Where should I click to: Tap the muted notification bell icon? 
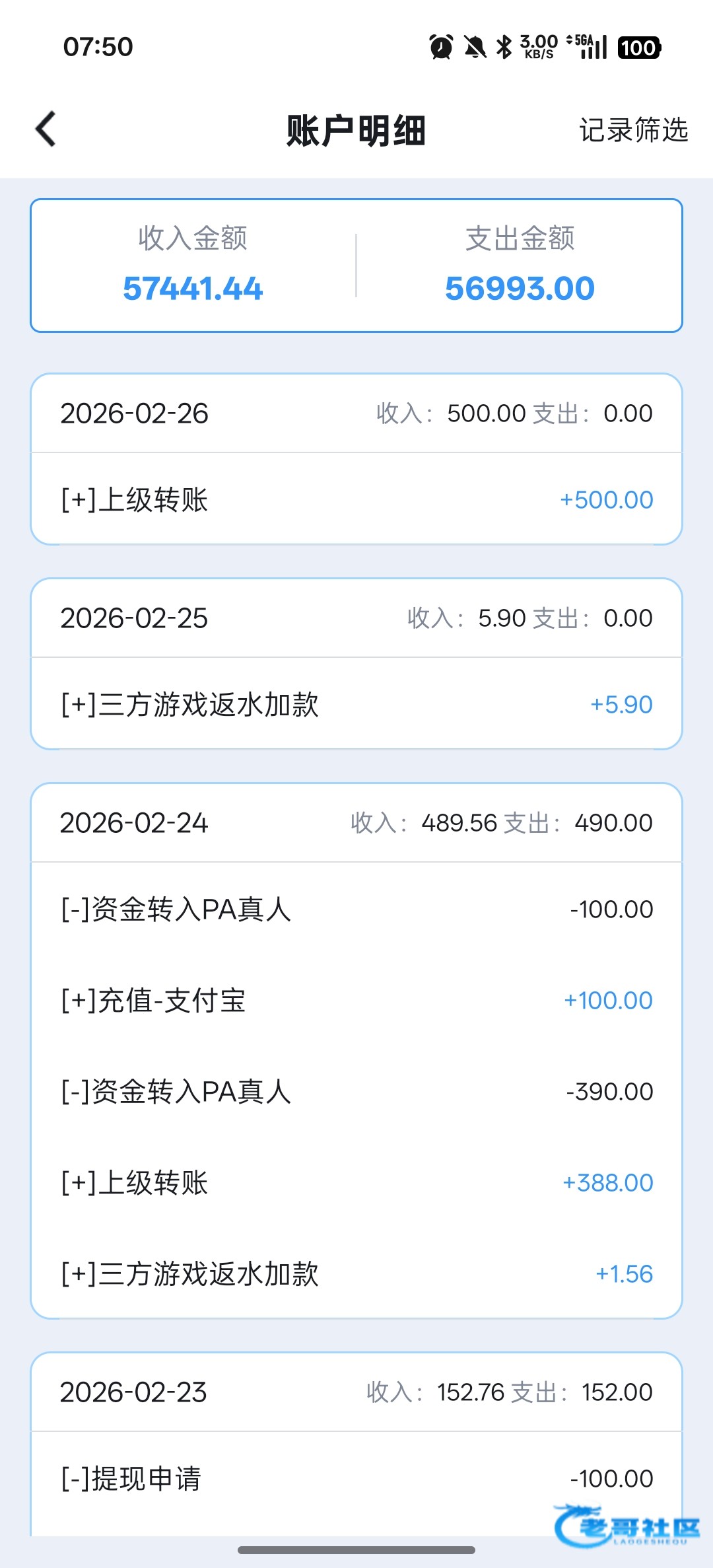click(x=475, y=47)
